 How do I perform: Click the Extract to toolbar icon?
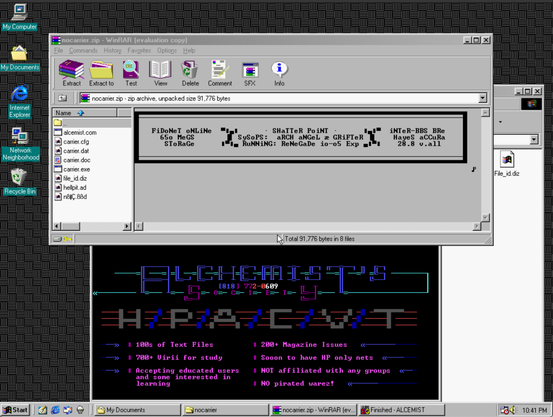point(102,73)
